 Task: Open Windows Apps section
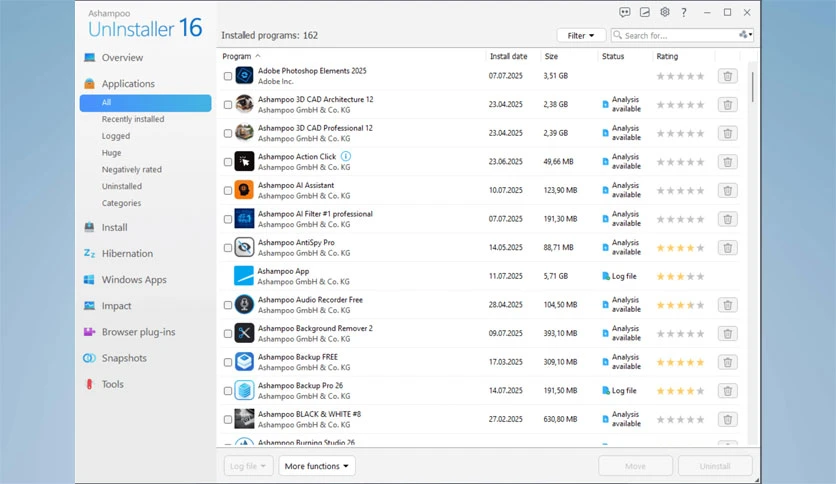pos(134,280)
